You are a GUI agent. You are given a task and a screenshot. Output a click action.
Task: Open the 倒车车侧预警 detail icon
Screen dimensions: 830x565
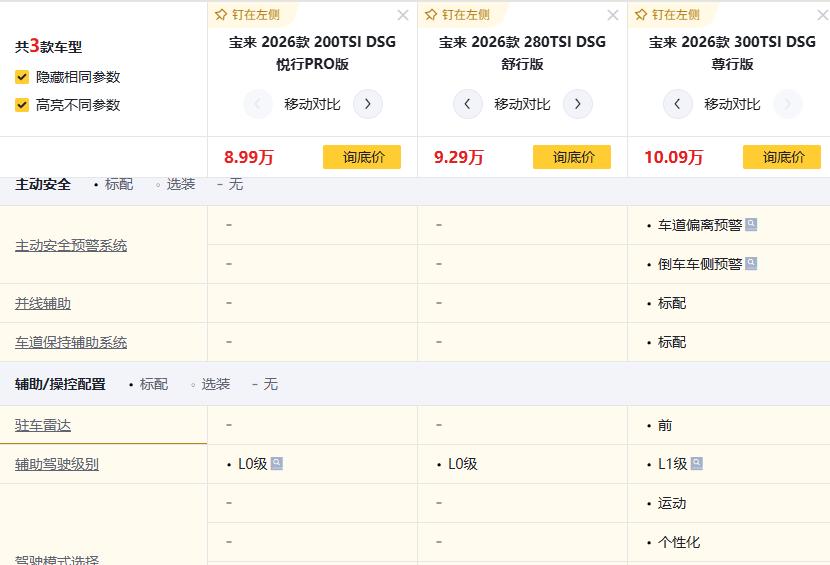click(751, 264)
